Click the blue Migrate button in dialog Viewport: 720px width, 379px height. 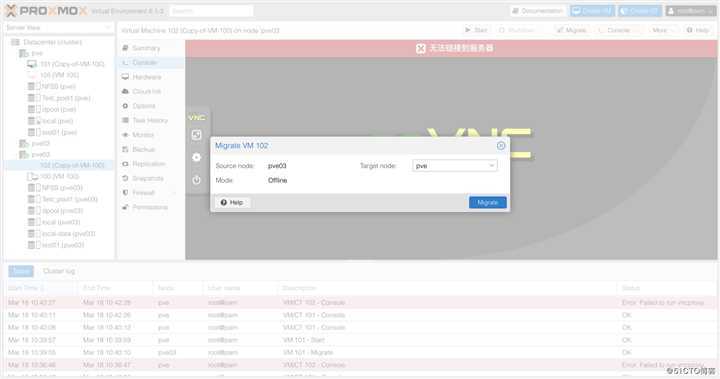(x=488, y=202)
